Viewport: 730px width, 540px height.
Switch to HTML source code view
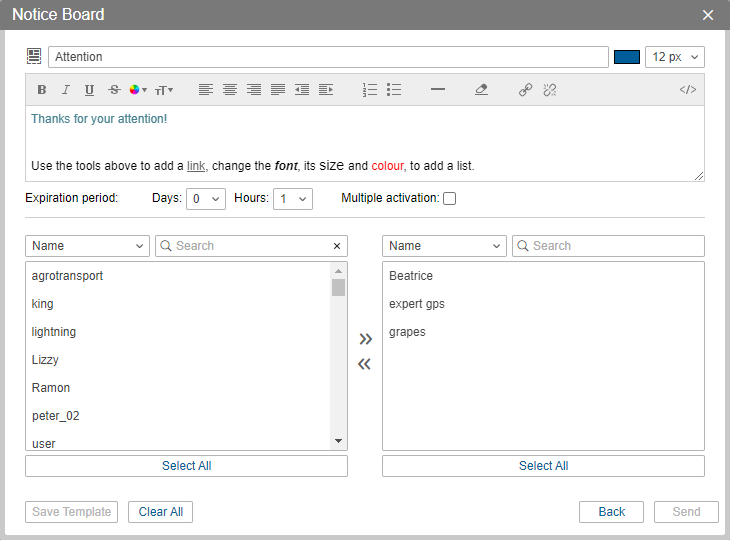coord(688,90)
